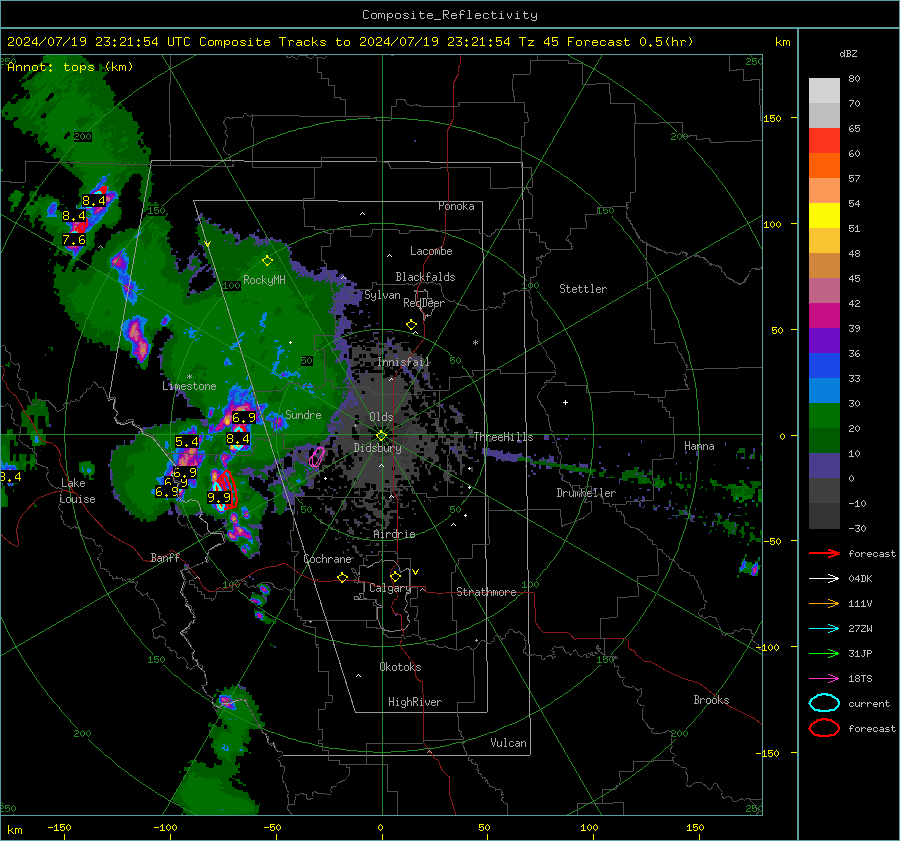Pick the green 31JP arrow icon
The width and height of the screenshot is (900, 841).
click(x=824, y=653)
